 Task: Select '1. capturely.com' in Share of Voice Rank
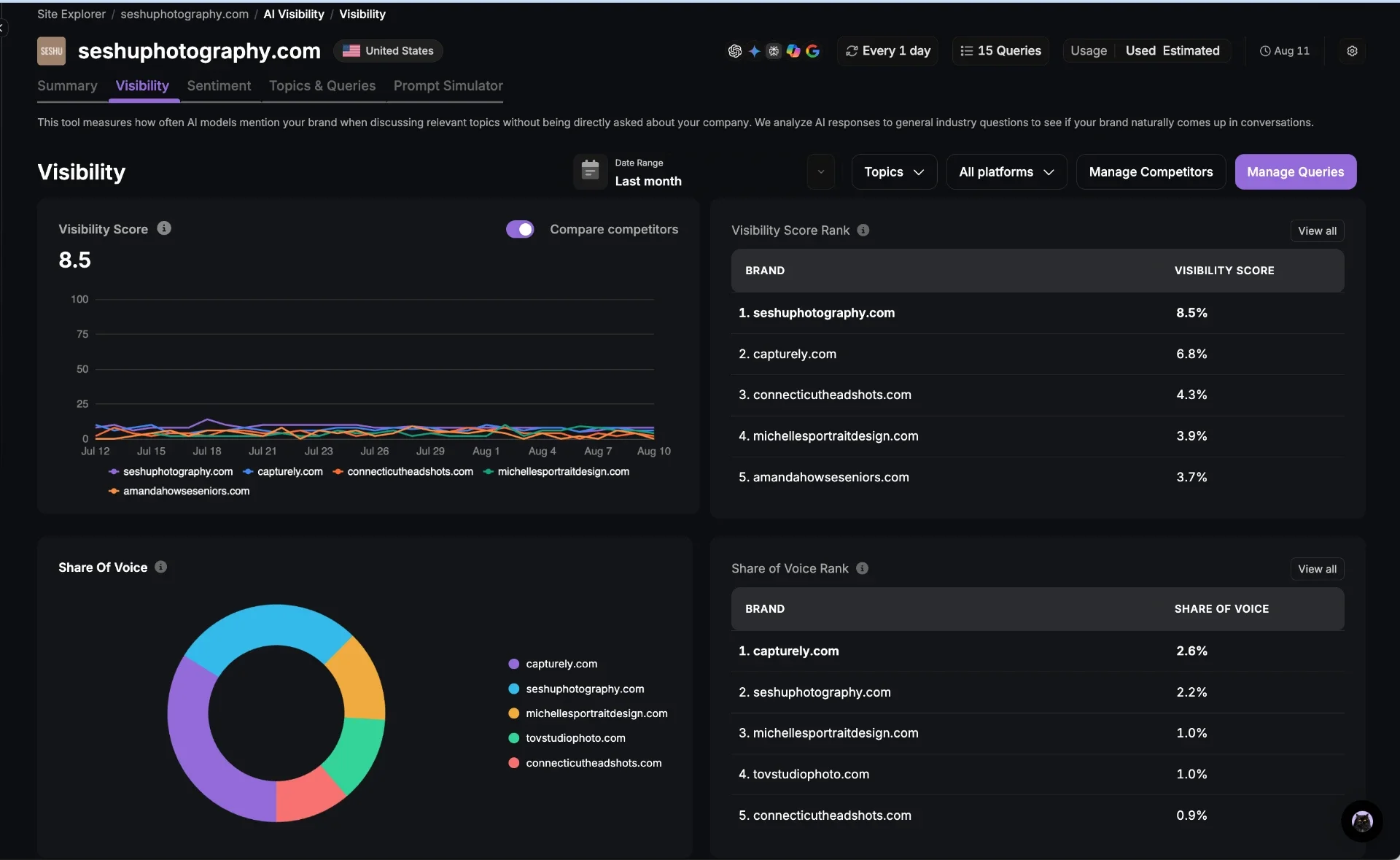tap(1038, 651)
